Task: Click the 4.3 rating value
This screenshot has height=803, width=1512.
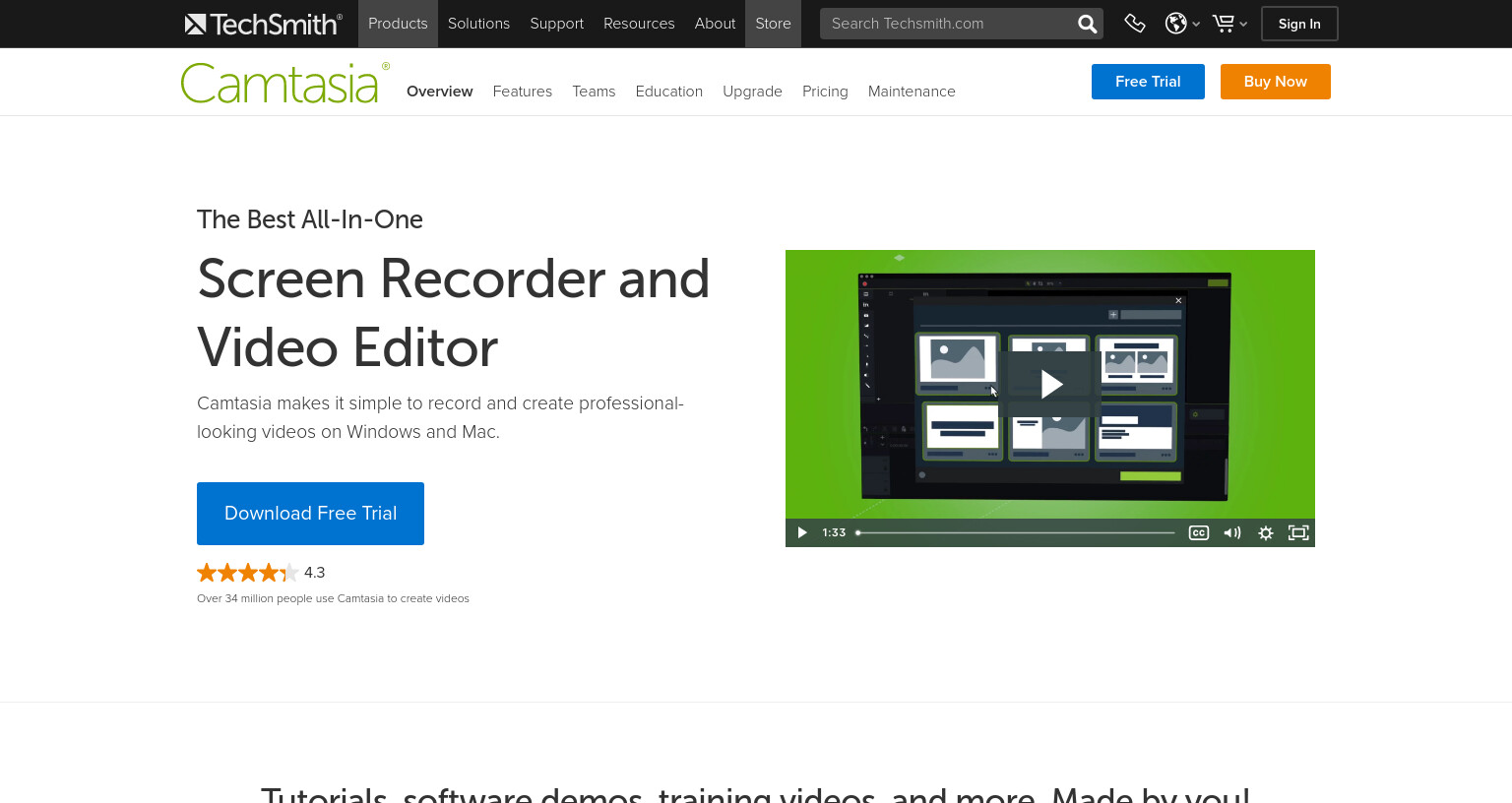Action: click(x=314, y=573)
